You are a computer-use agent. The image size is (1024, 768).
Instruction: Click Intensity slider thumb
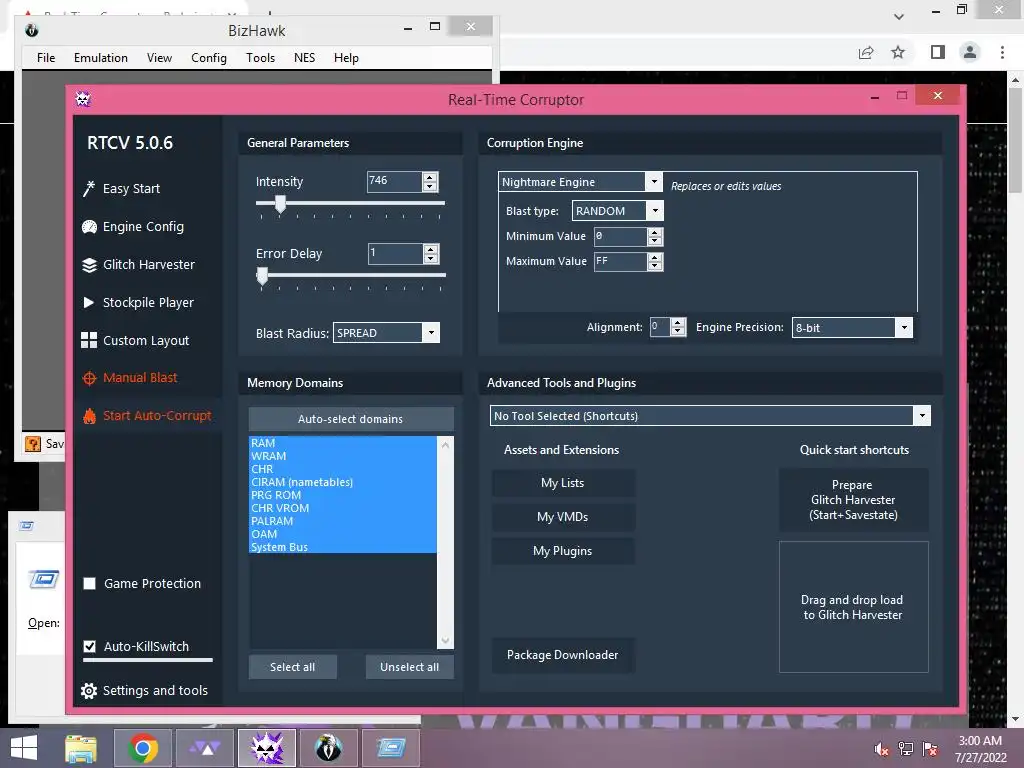pyautogui.click(x=280, y=204)
